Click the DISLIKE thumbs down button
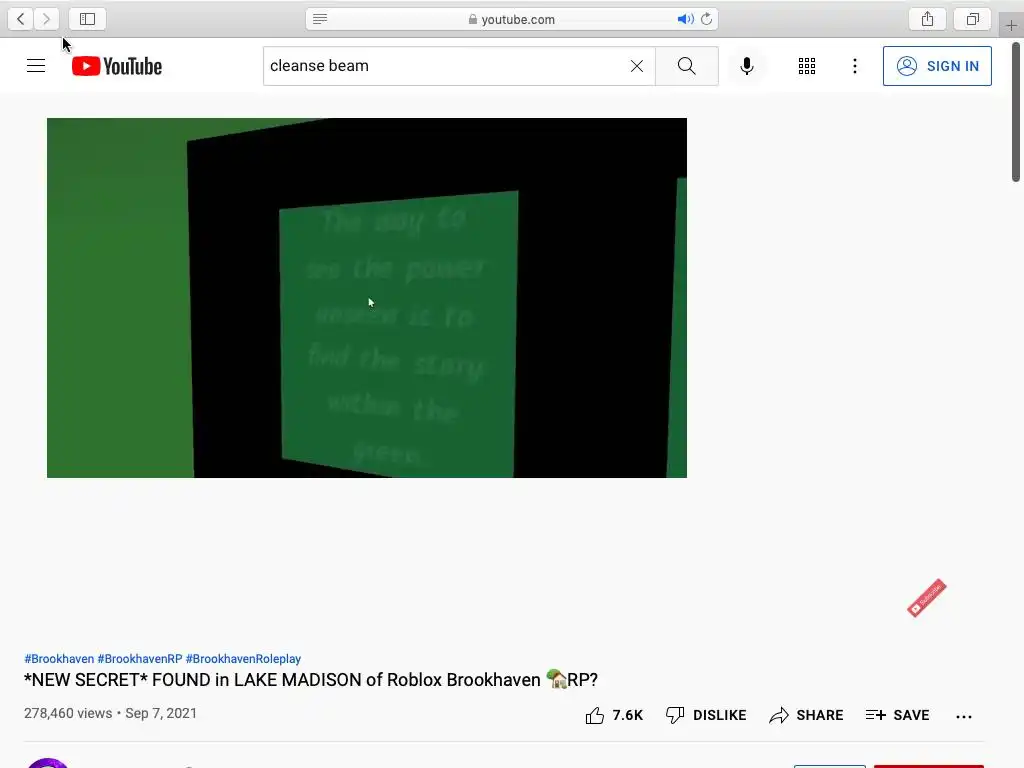 coord(706,716)
